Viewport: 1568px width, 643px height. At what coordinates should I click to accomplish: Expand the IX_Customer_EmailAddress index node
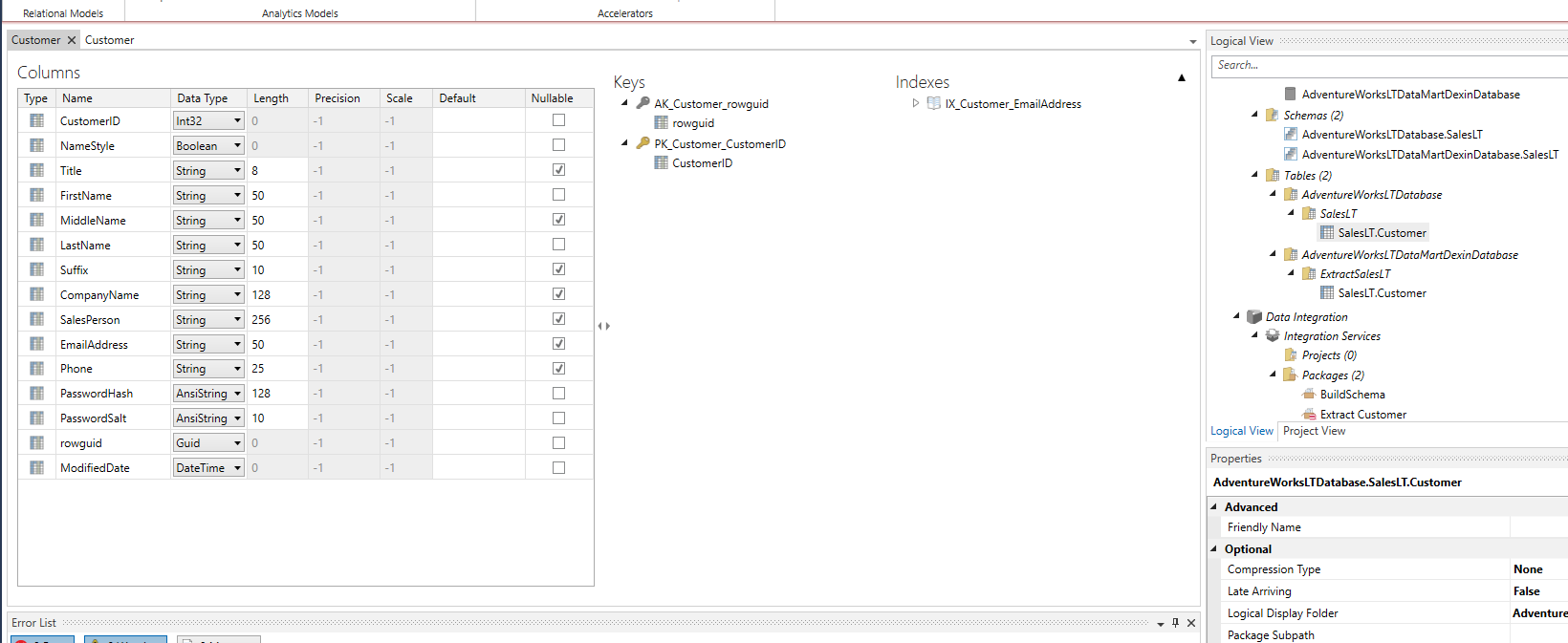point(915,103)
